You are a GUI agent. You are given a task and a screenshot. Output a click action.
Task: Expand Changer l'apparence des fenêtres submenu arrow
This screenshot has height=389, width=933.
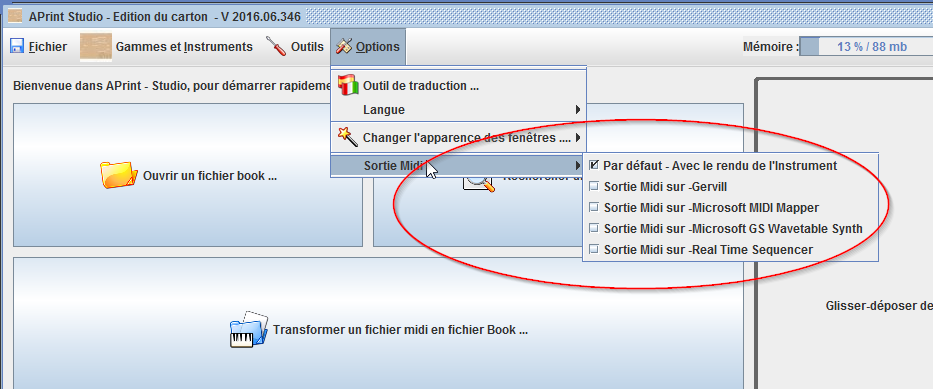point(578,139)
